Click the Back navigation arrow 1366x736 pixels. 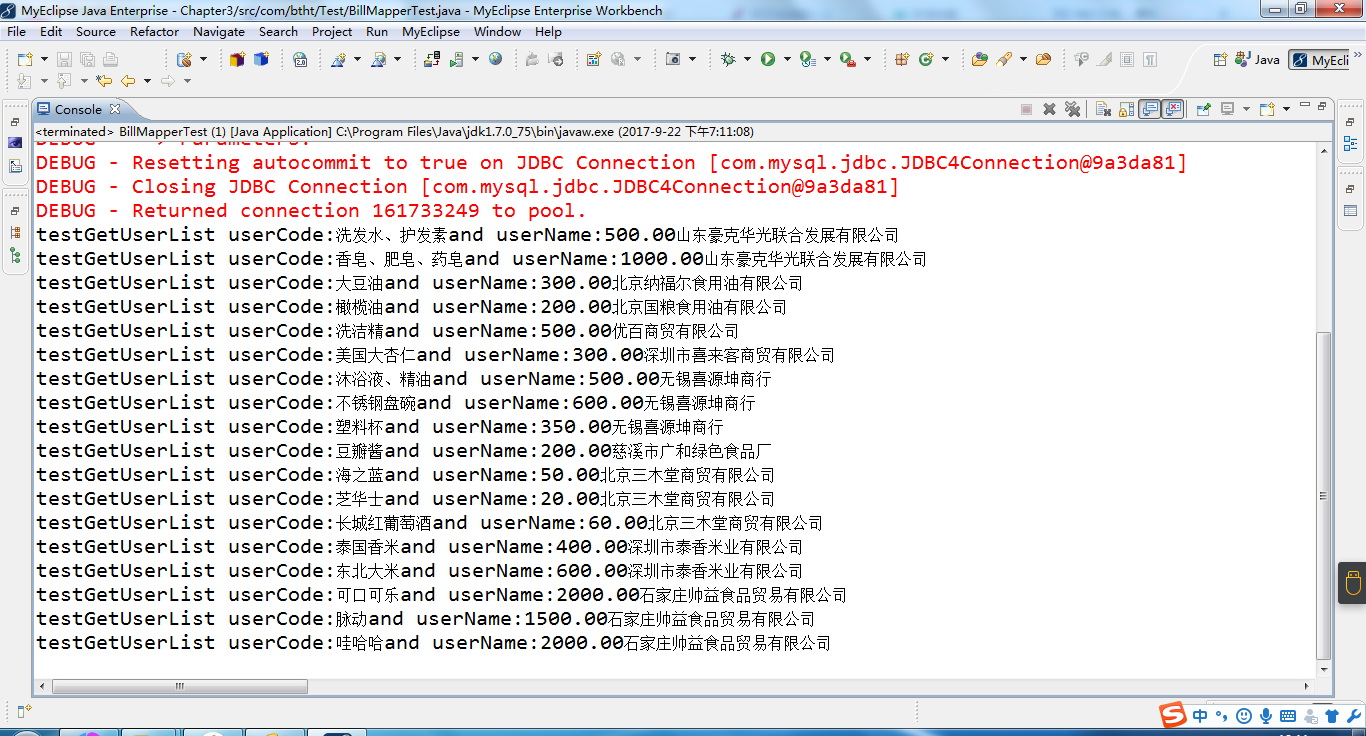coord(128,81)
